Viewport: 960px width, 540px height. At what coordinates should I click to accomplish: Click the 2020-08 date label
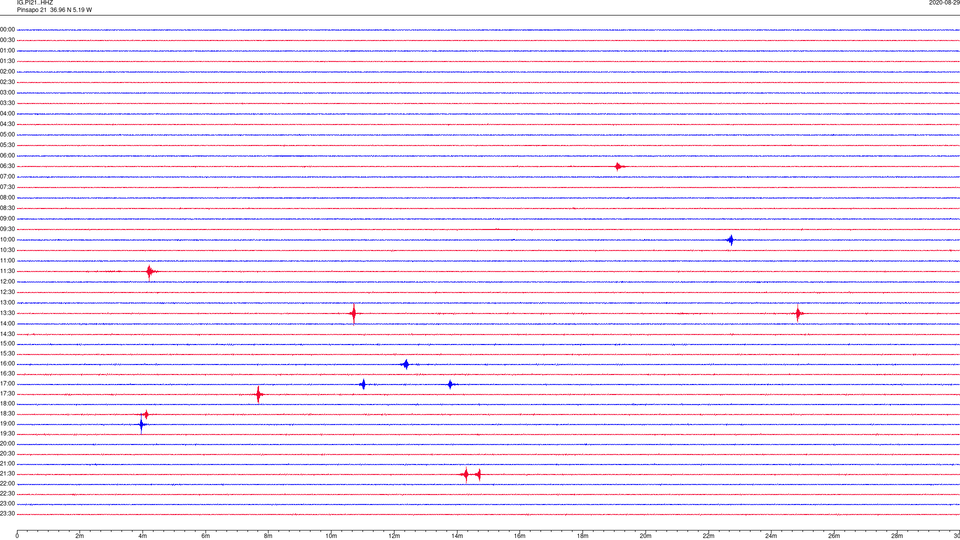pyautogui.click(x=944, y=3)
